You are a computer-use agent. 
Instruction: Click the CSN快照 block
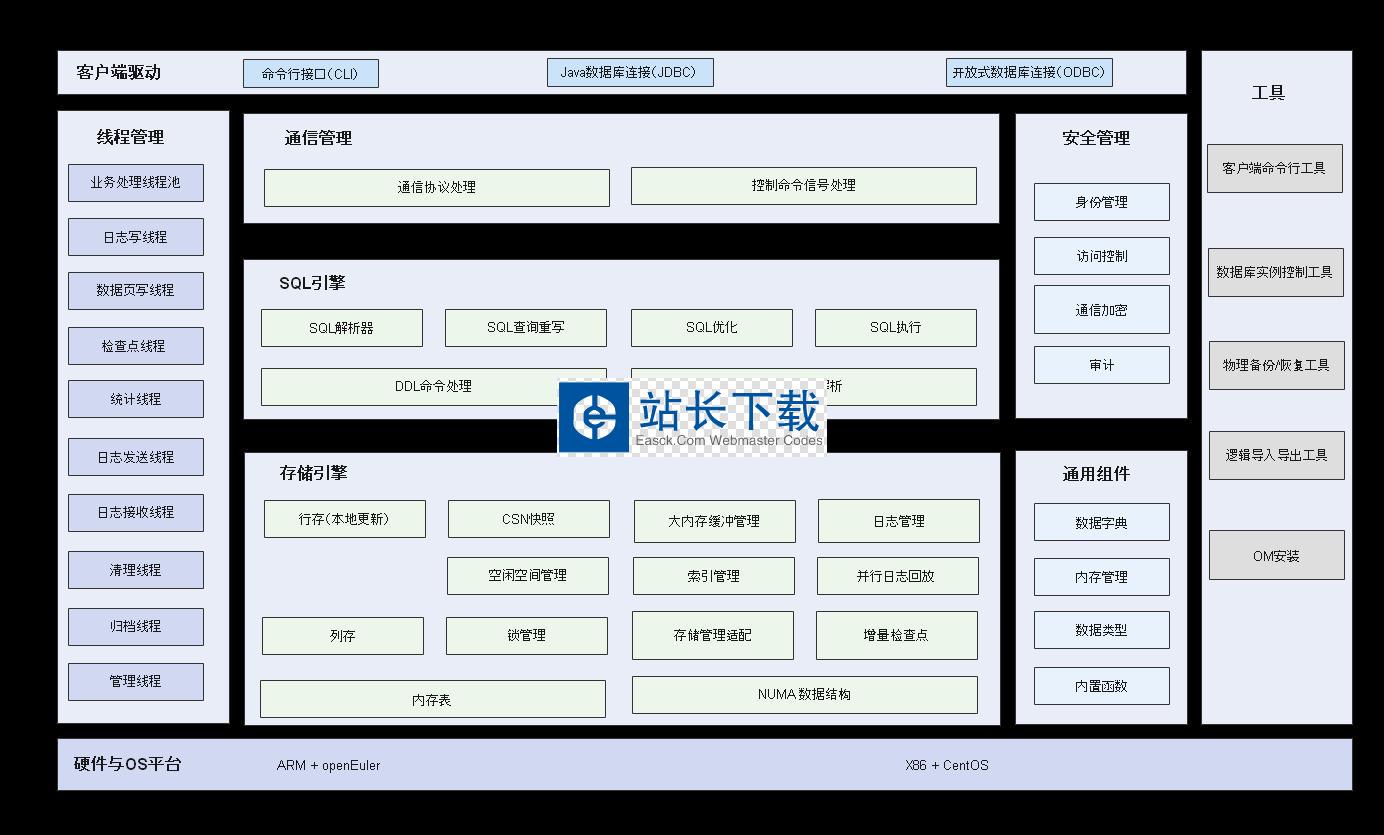click(528, 519)
